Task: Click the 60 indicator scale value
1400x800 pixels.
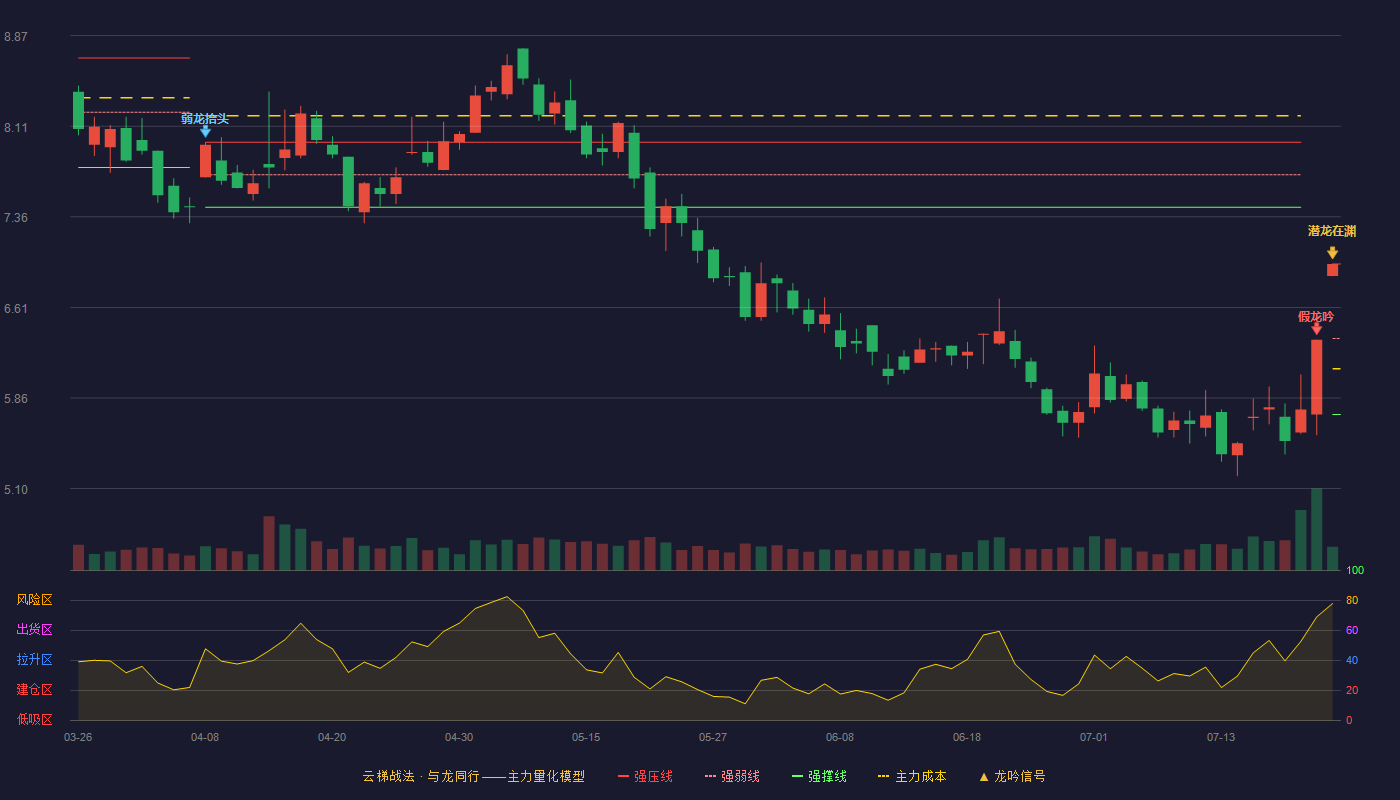Action: (x=1352, y=630)
